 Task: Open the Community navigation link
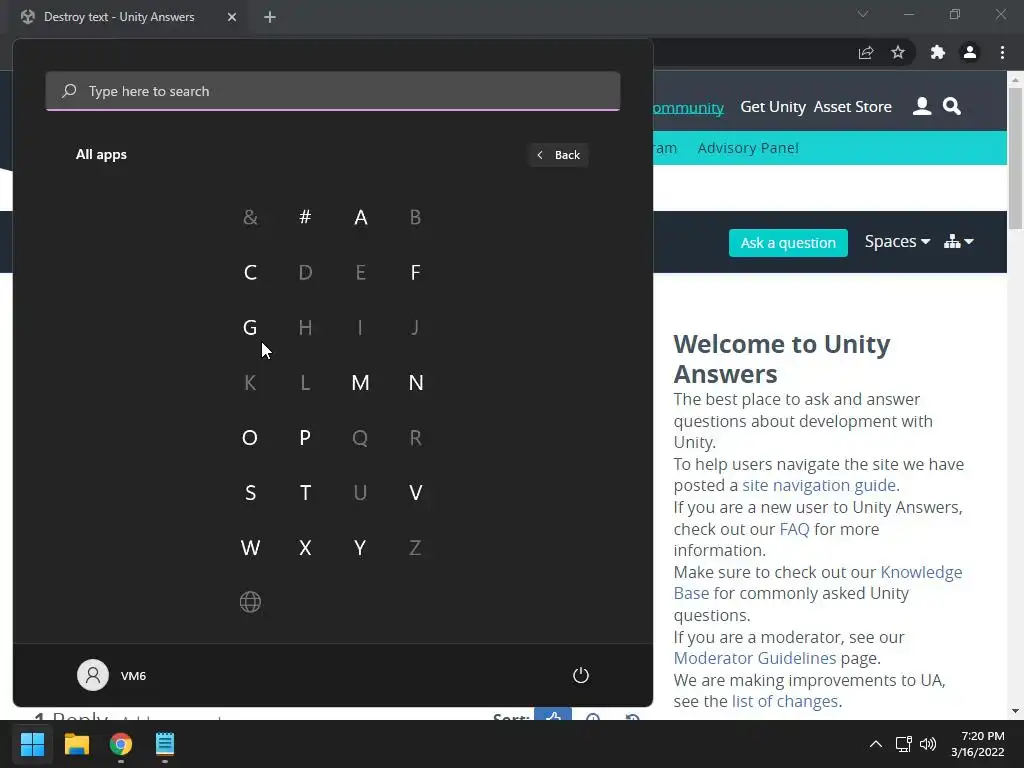point(688,108)
